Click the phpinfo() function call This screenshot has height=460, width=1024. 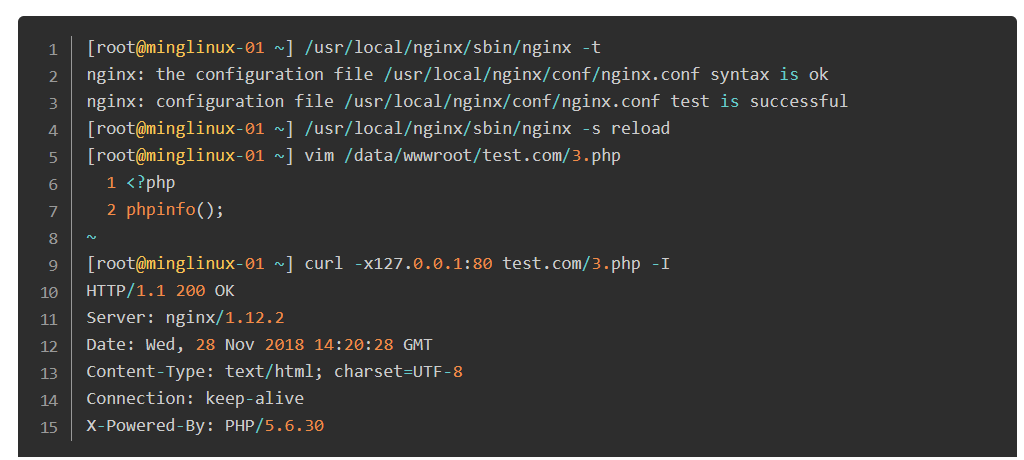[x=175, y=210]
